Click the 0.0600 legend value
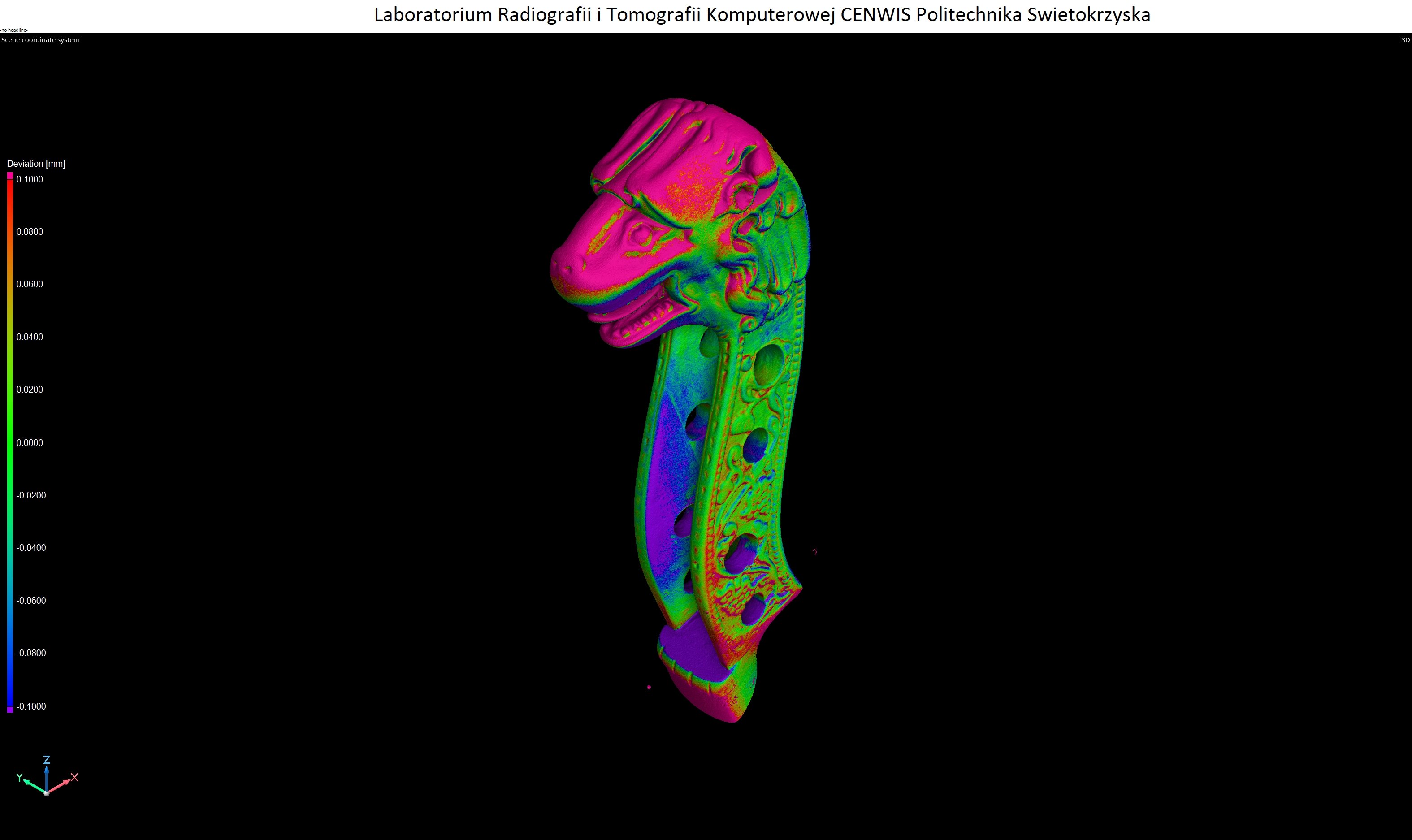The width and height of the screenshot is (1412, 840). (x=30, y=284)
